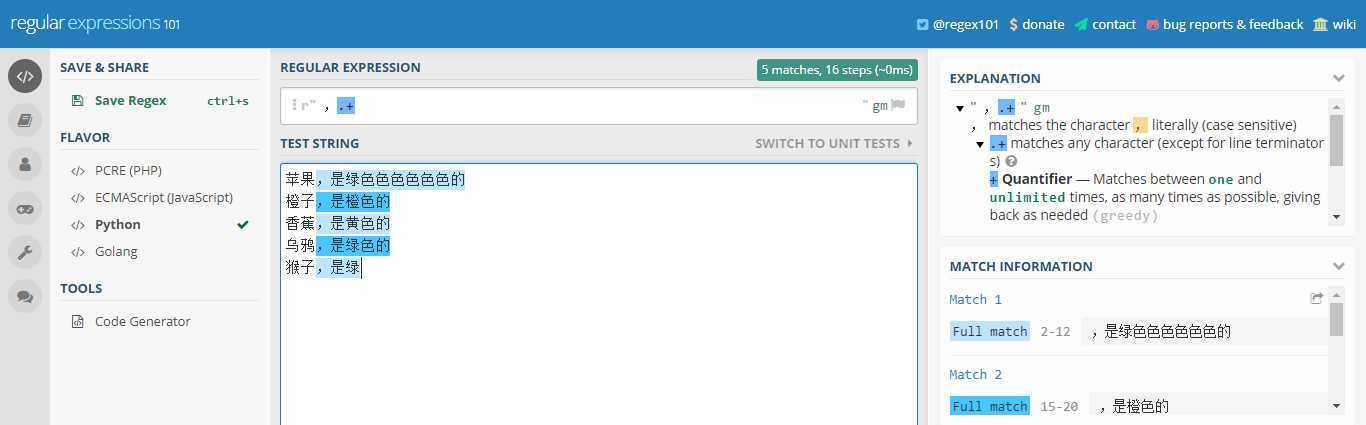Open the account user icon in sidebar

25,164
